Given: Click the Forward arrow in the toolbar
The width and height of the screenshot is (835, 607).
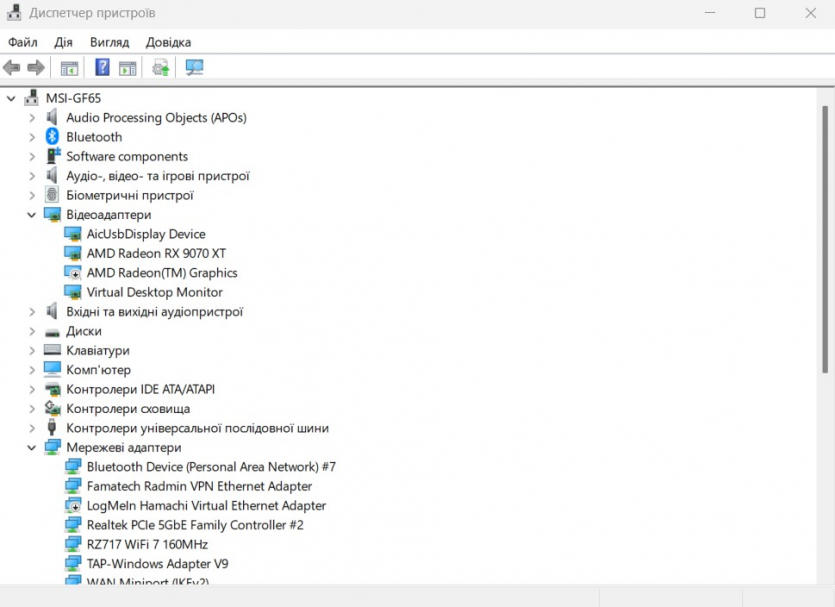Looking at the screenshot, I should coord(36,68).
